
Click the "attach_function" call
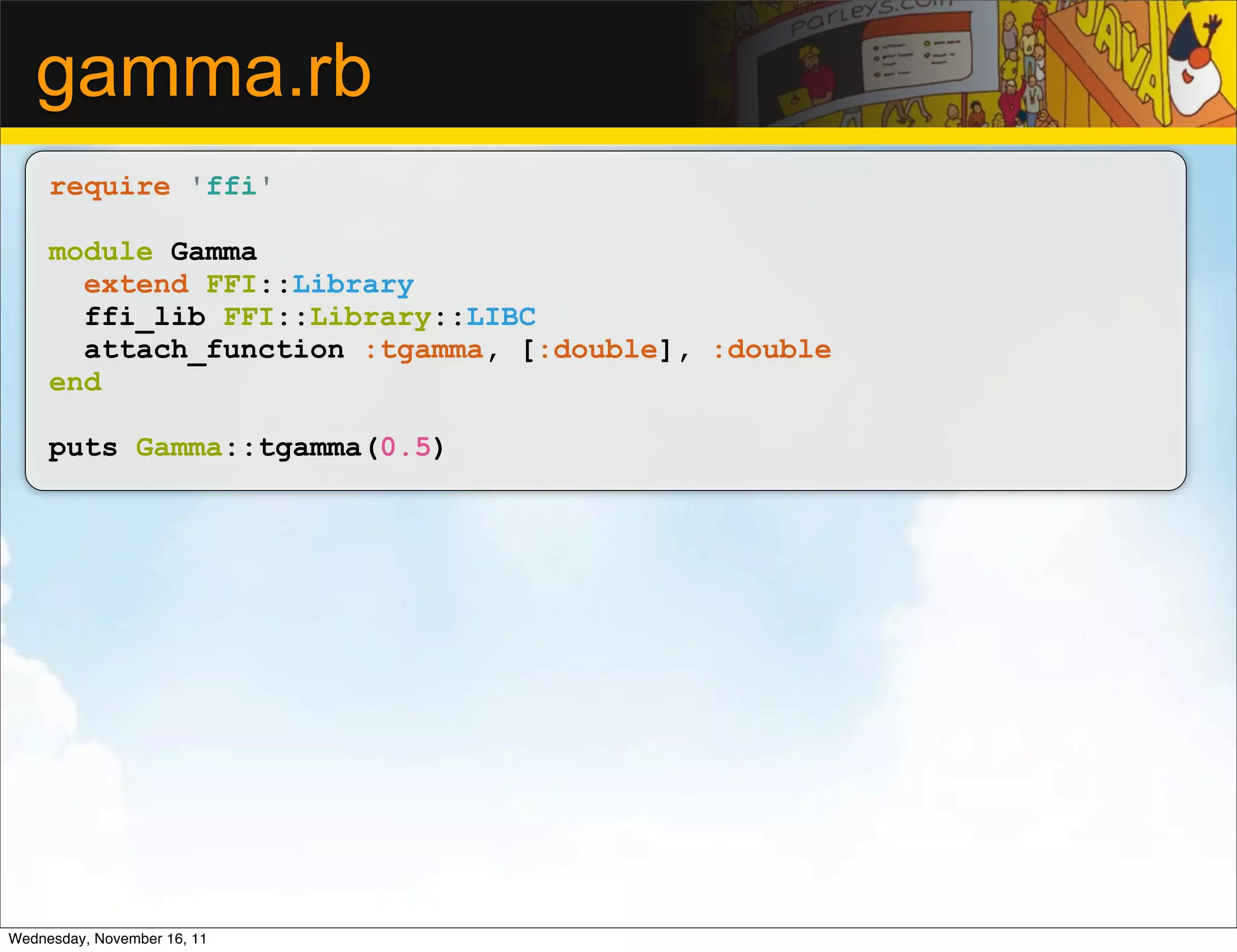tap(214, 350)
